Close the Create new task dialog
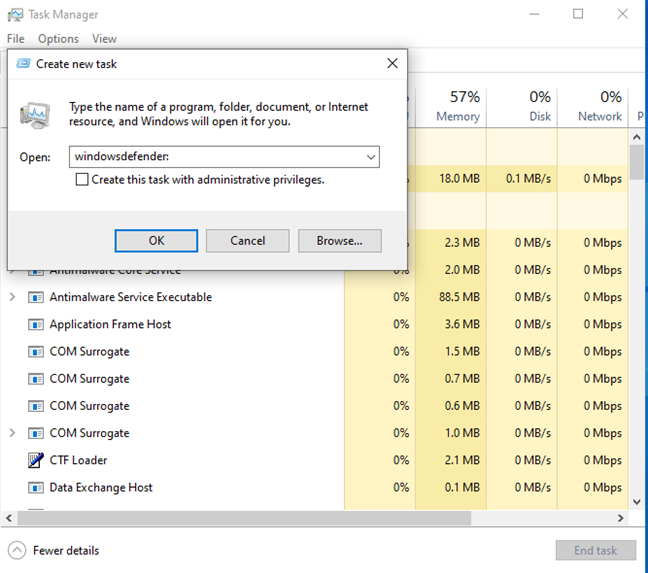The width and height of the screenshot is (648, 573). [392, 63]
